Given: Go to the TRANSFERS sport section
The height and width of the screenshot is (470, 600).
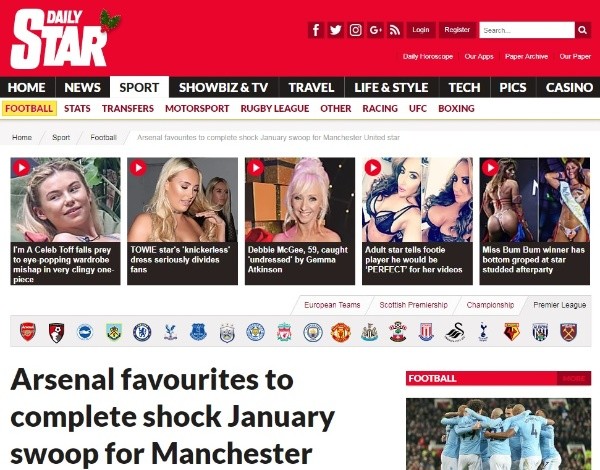Looking at the screenshot, I should point(128,109).
